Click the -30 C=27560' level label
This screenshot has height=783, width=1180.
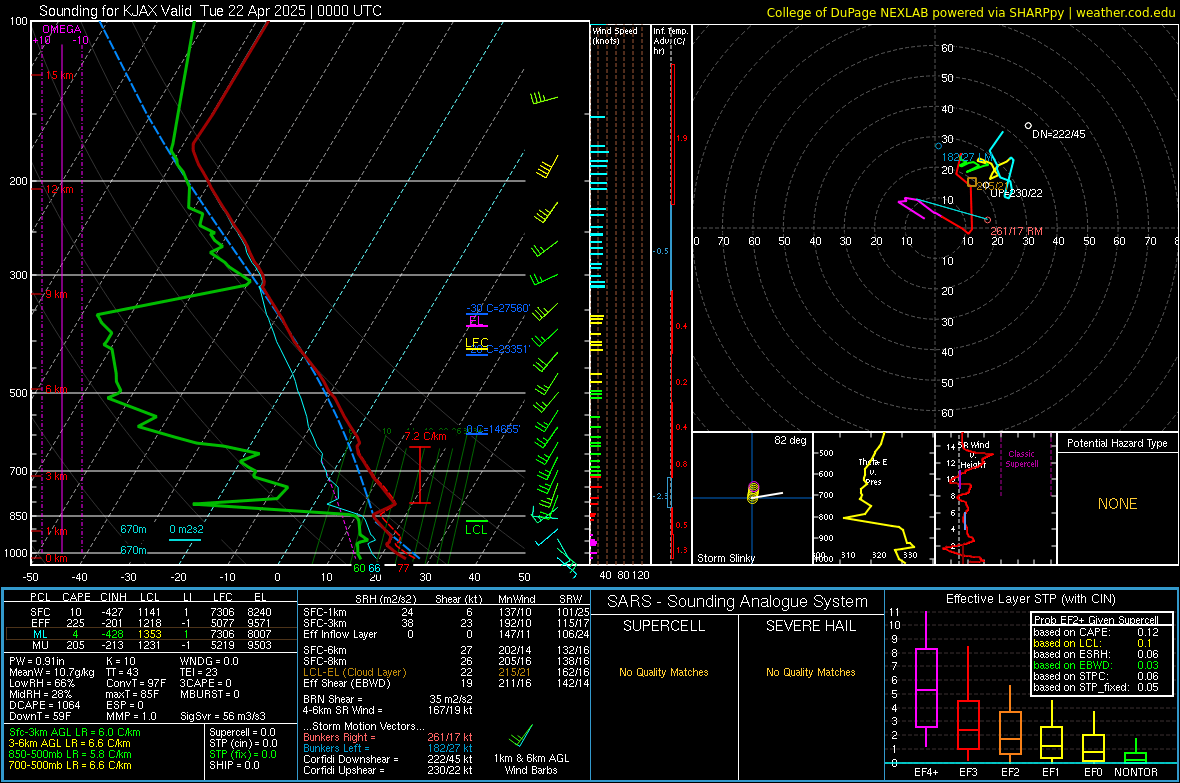point(498,309)
